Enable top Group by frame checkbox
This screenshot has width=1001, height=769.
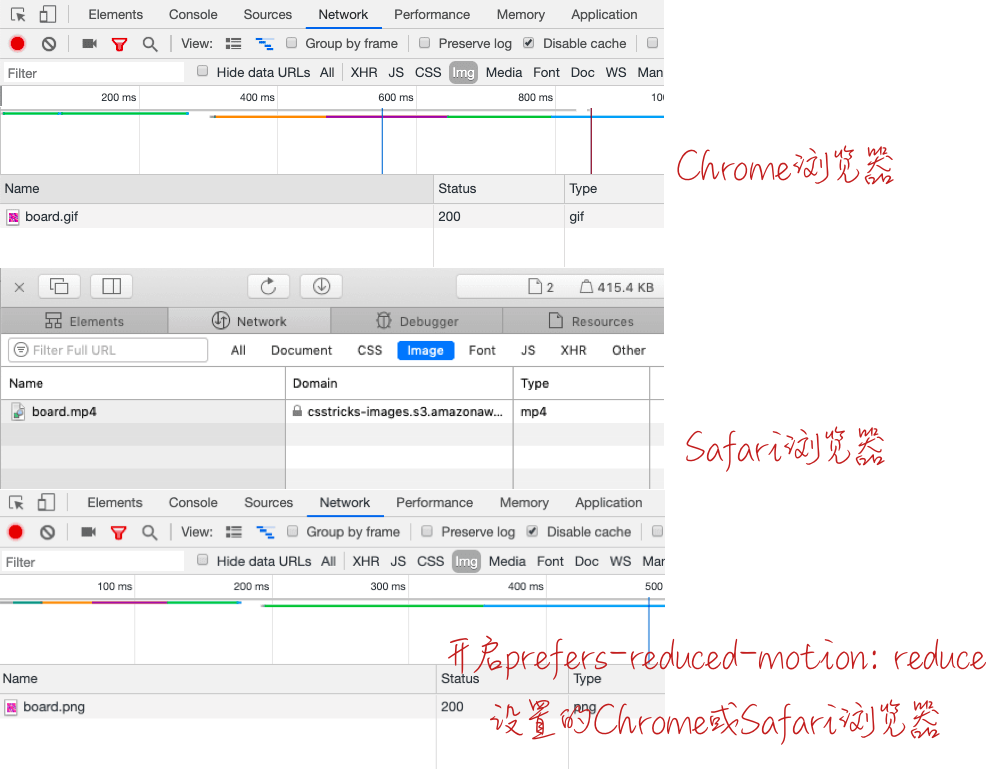[x=292, y=43]
